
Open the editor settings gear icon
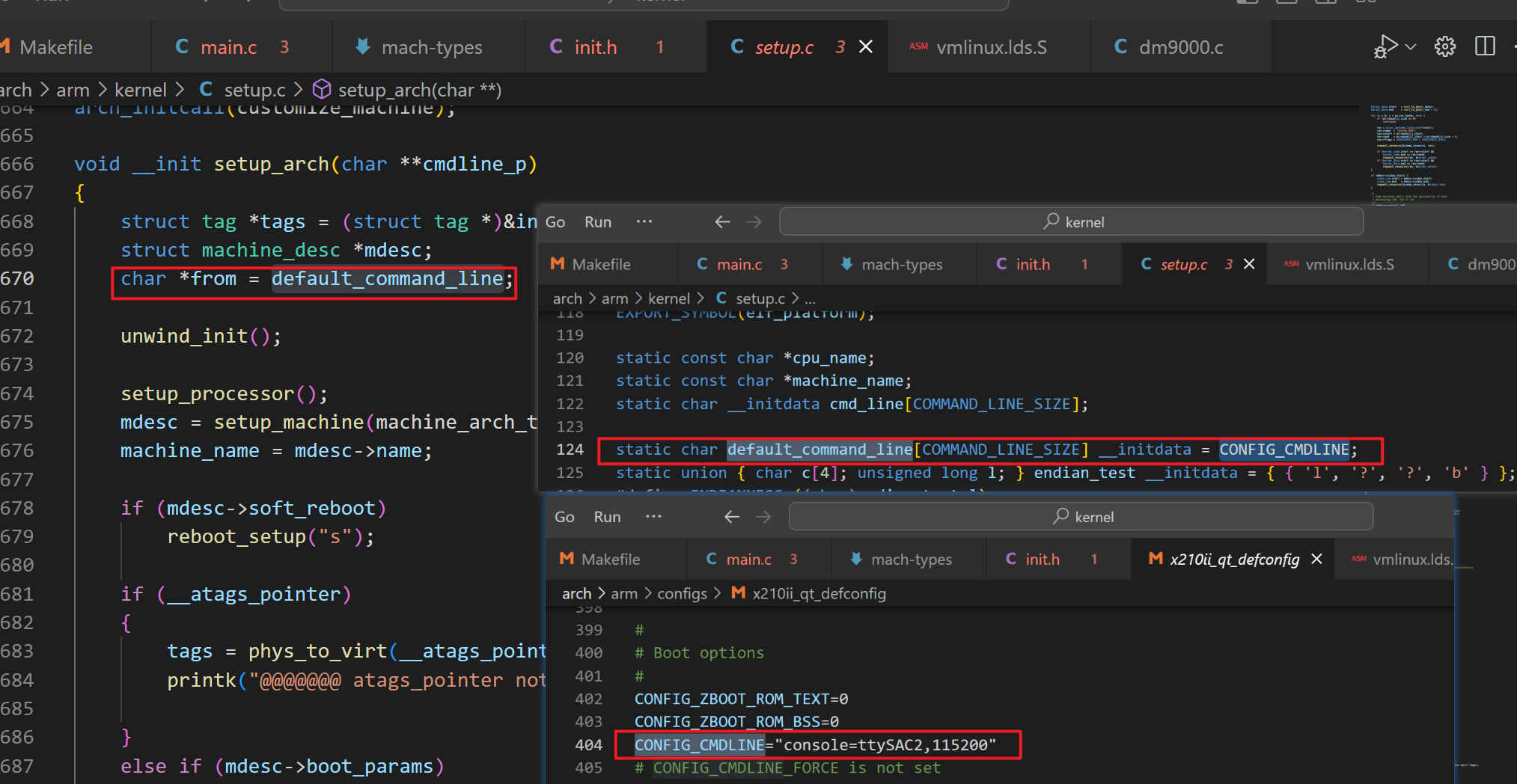pyautogui.click(x=1445, y=46)
